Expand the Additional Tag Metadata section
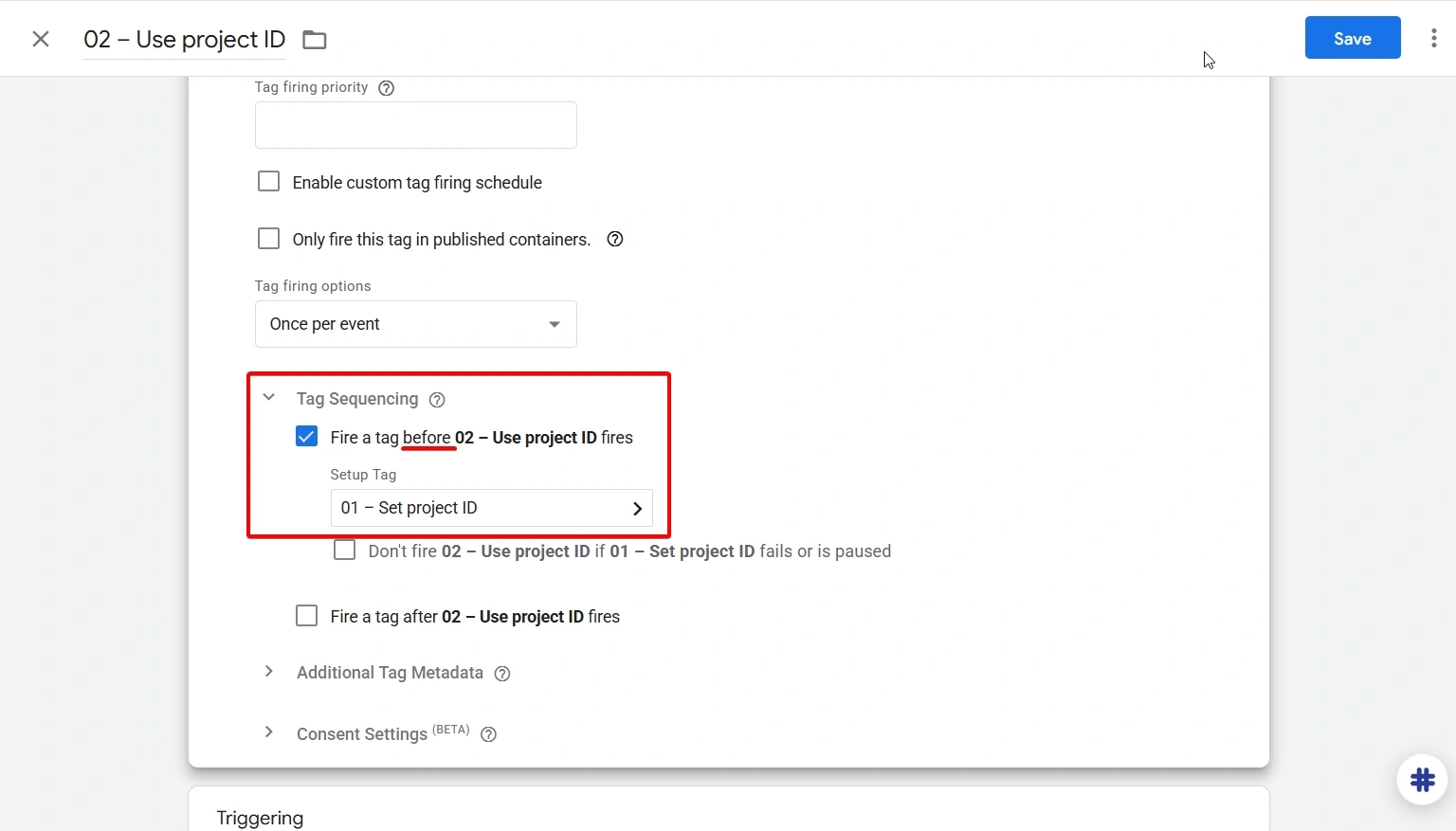The width and height of the screenshot is (1456, 831). (x=269, y=672)
